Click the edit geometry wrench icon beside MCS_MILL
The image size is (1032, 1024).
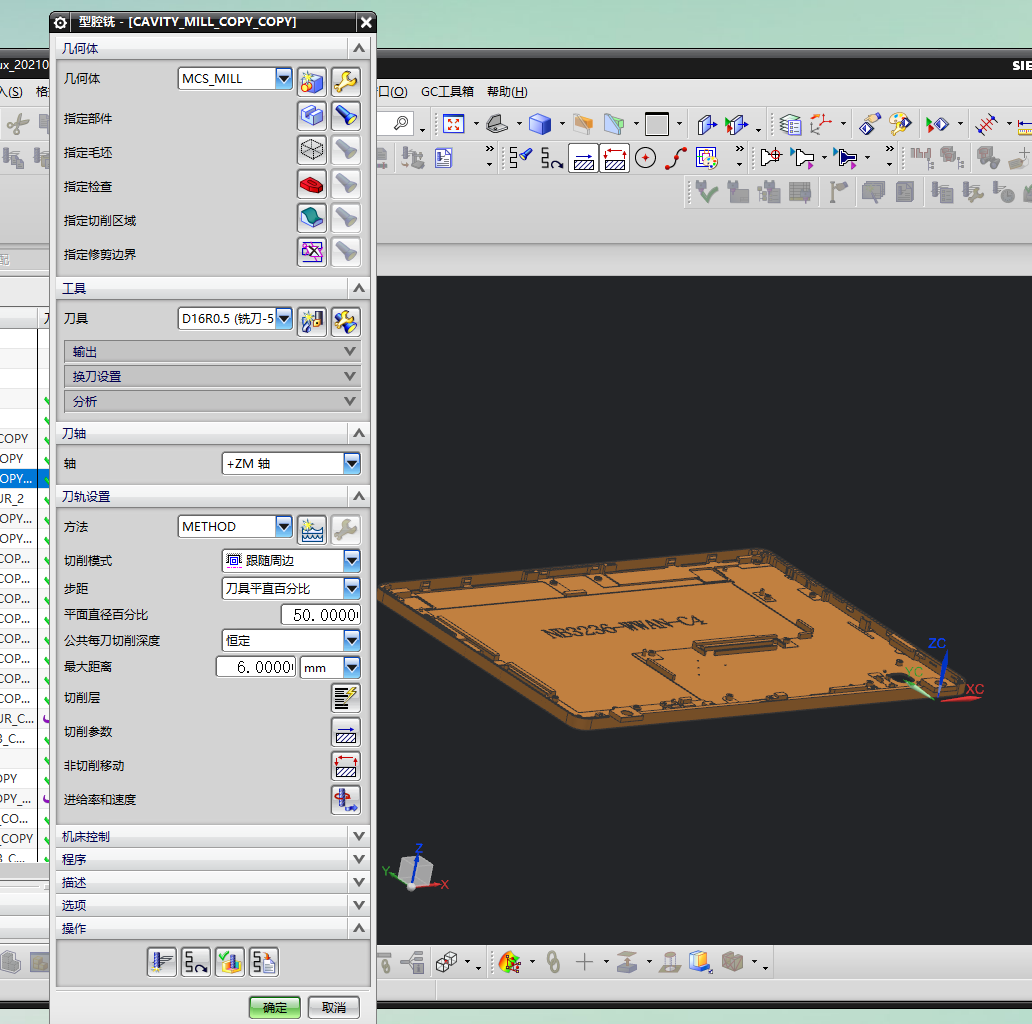[345, 81]
